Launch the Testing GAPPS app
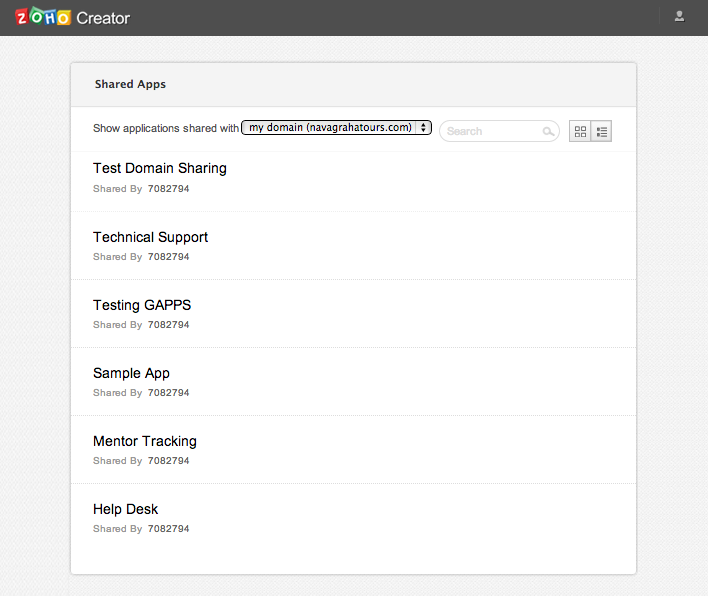This screenshot has height=596, width=708. 142,305
